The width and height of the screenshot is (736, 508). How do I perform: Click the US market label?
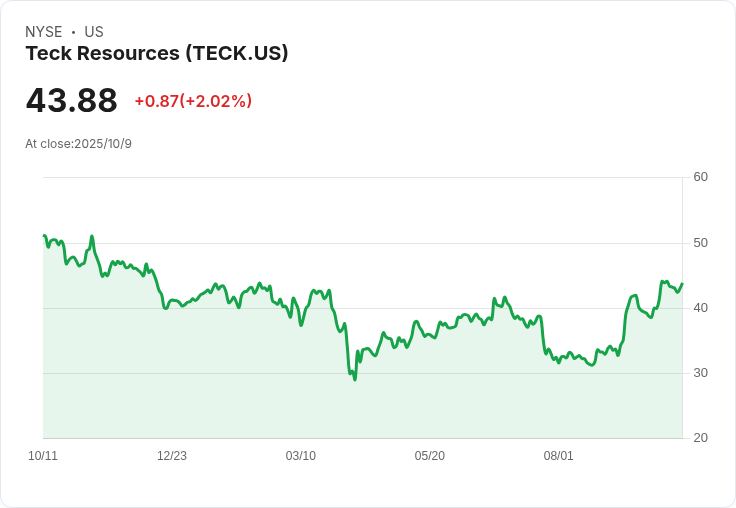tap(94, 32)
